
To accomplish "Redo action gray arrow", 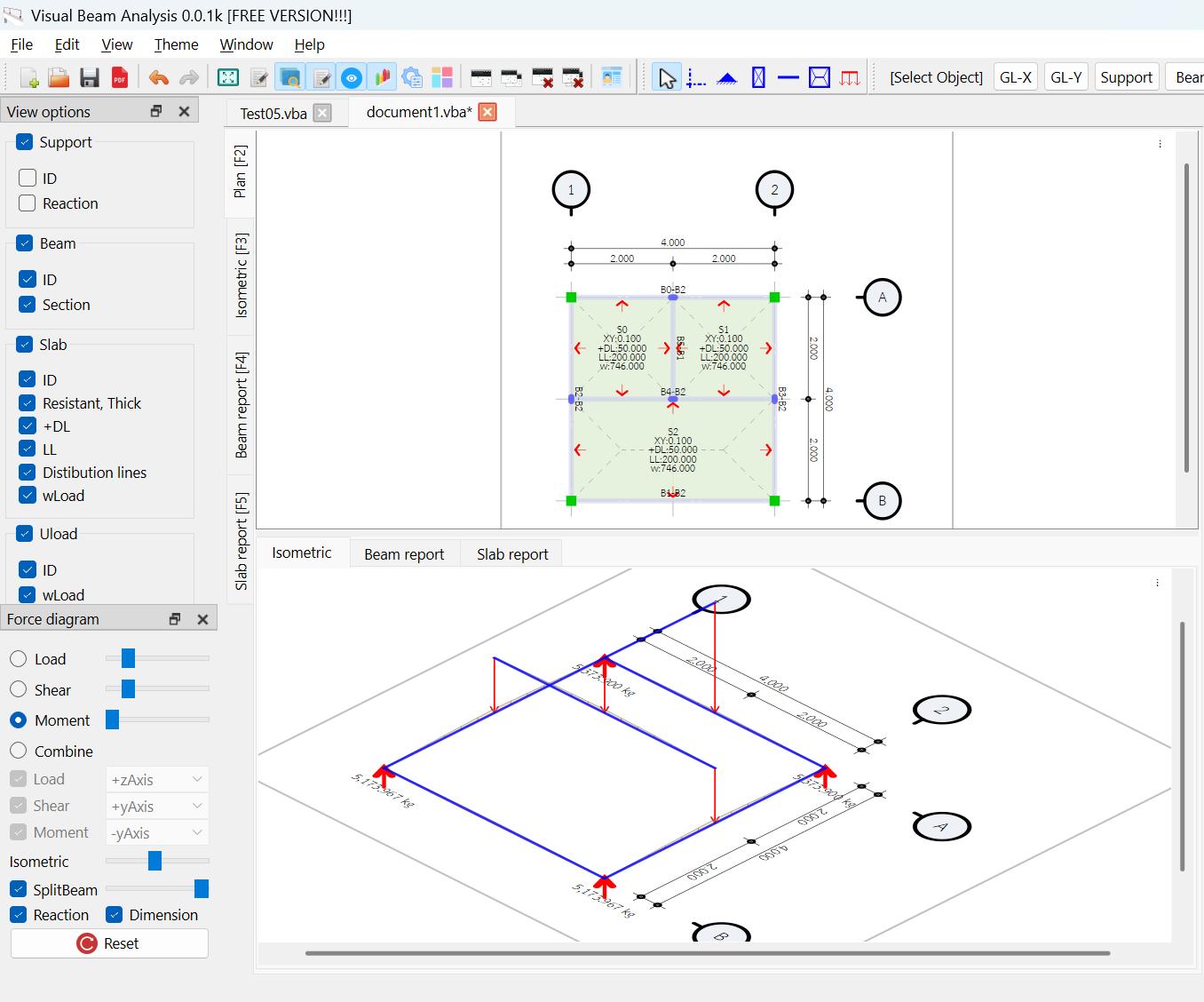I will 188,78.
